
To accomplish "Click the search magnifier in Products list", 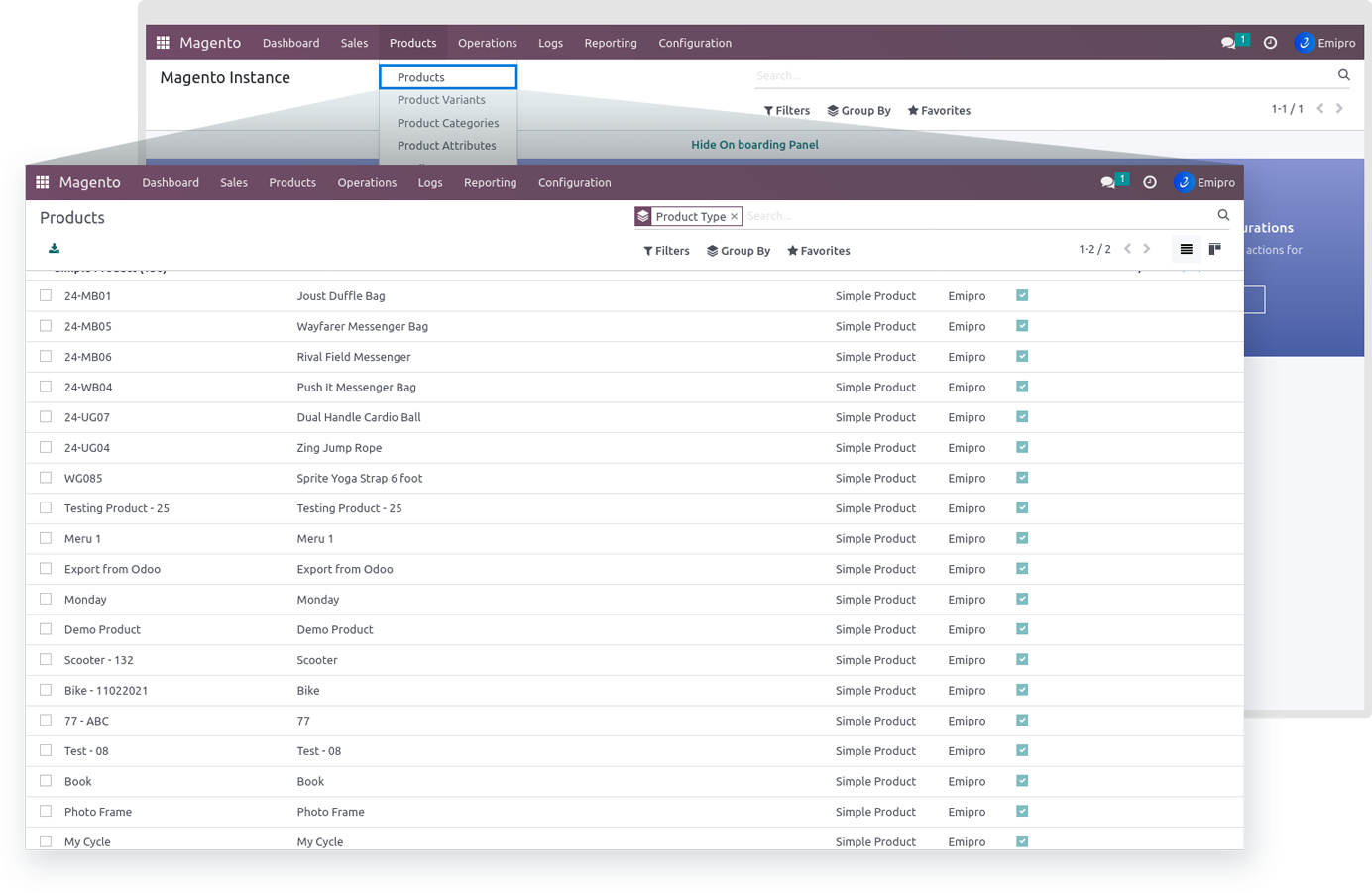I will [1223, 215].
